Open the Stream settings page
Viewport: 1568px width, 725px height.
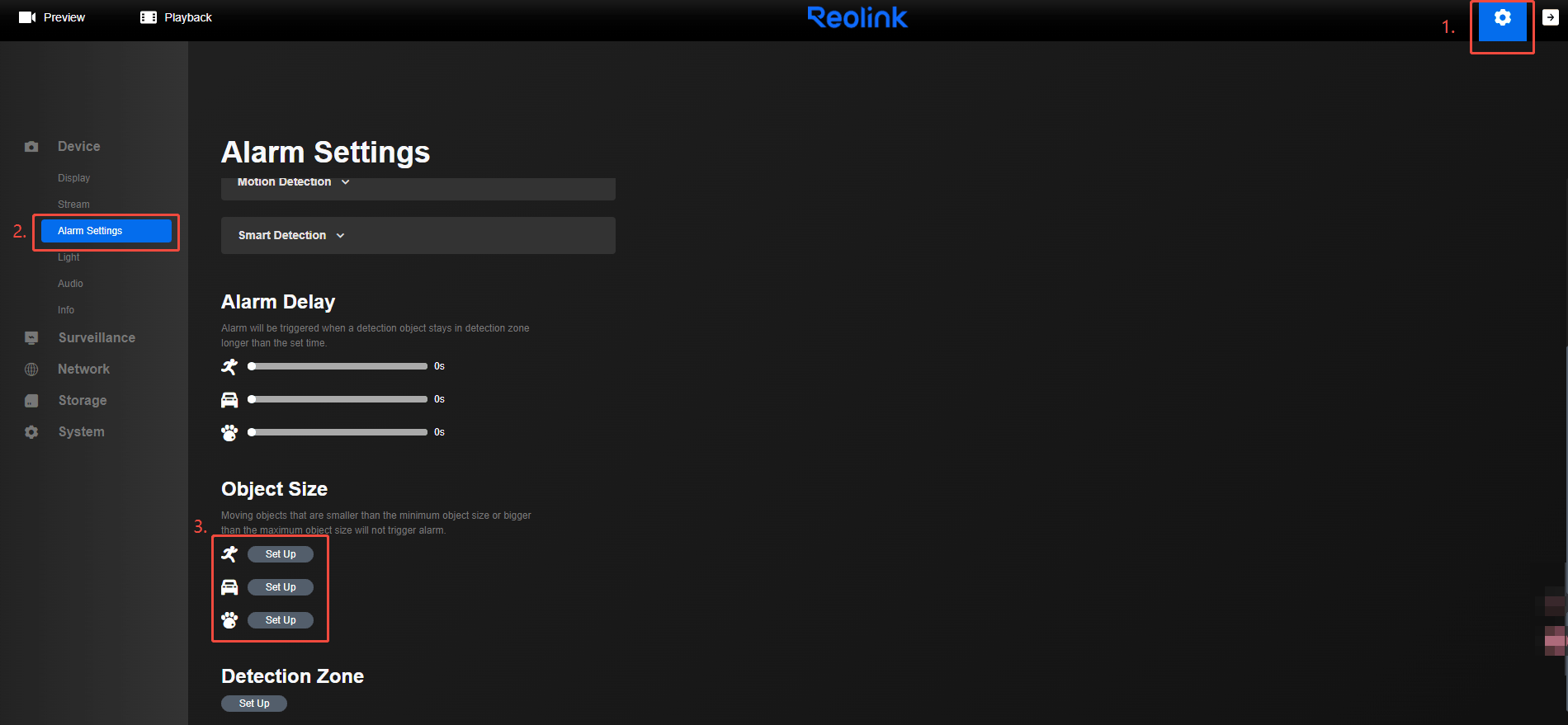click(x=73, y=205)
